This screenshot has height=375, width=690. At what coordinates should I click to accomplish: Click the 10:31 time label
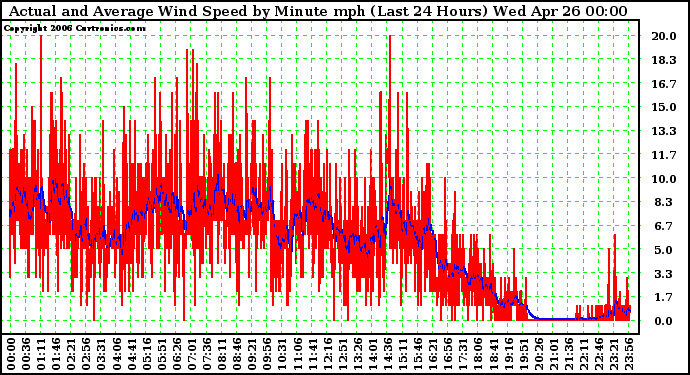282,354
